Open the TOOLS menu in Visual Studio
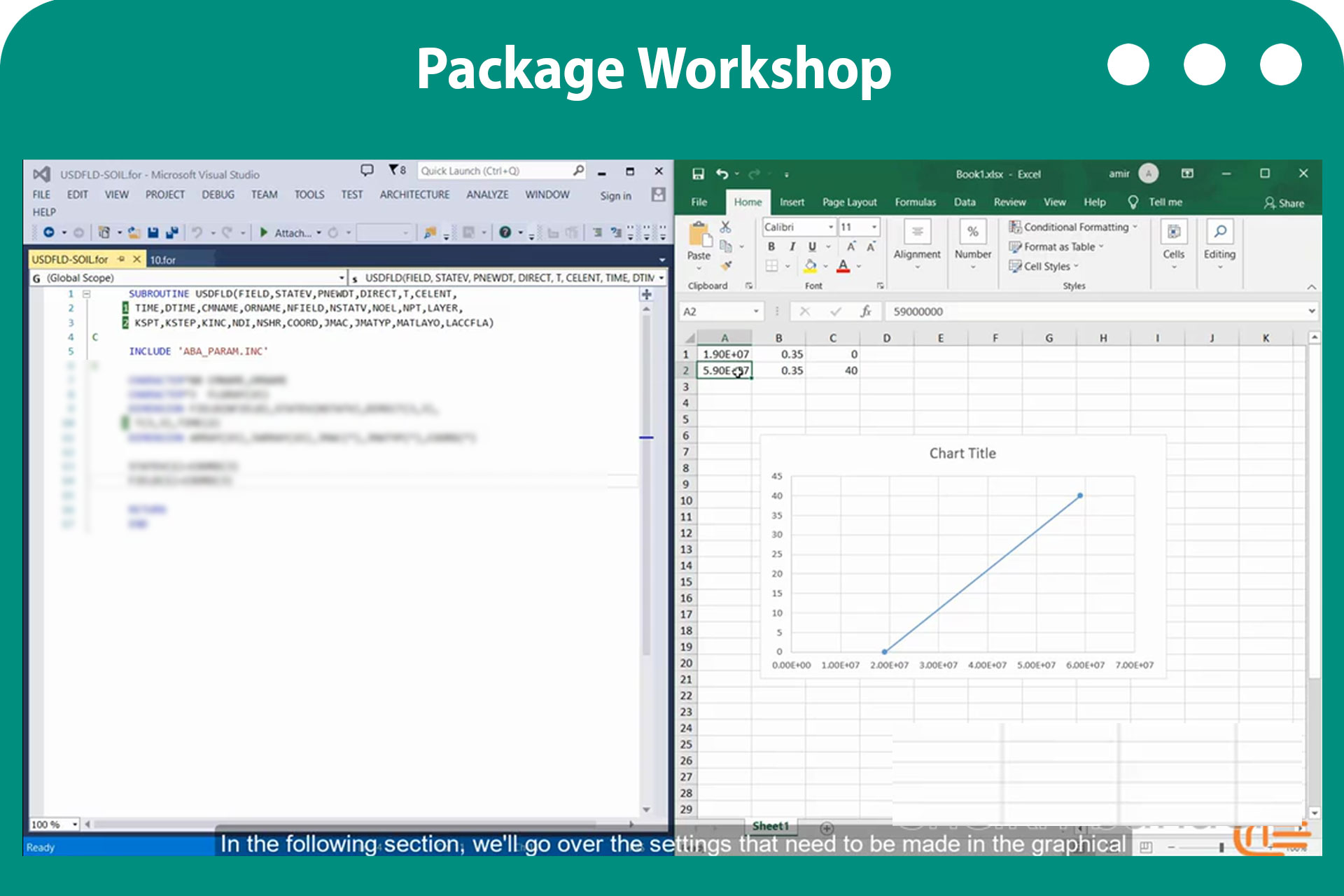 [x=309, y=195]
